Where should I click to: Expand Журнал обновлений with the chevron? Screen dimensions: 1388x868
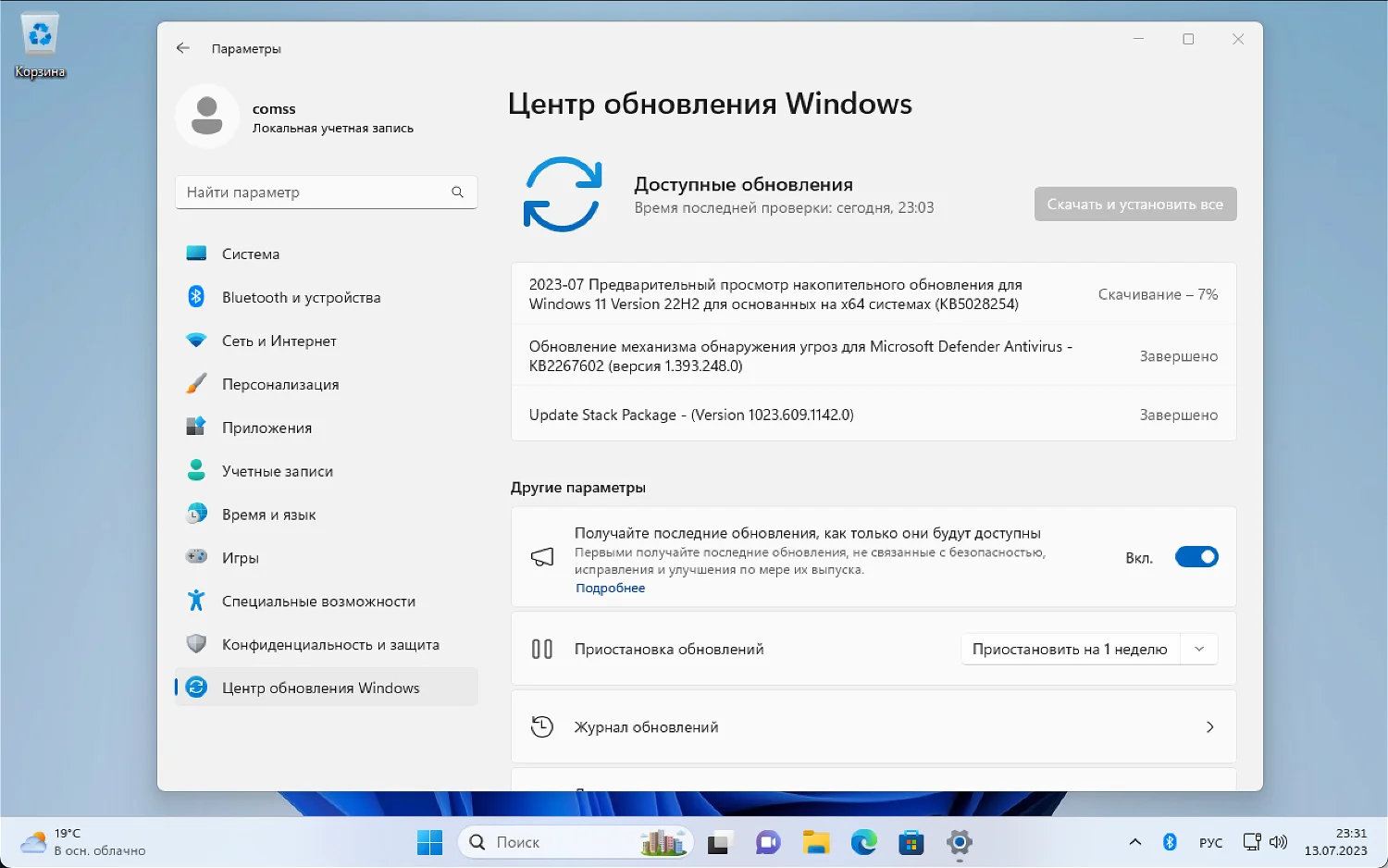tap(1209, 727)
